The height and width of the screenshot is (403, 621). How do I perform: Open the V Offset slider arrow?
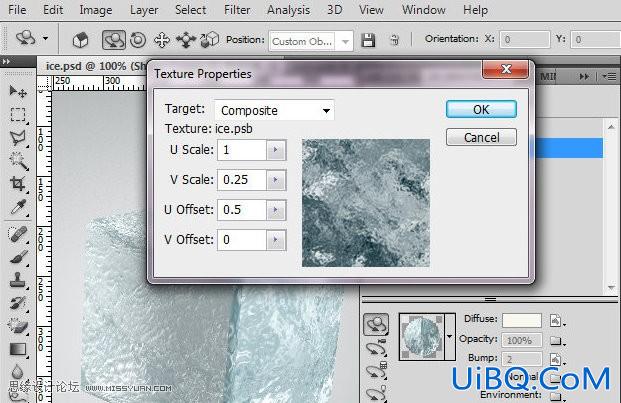tap(276, 240)
